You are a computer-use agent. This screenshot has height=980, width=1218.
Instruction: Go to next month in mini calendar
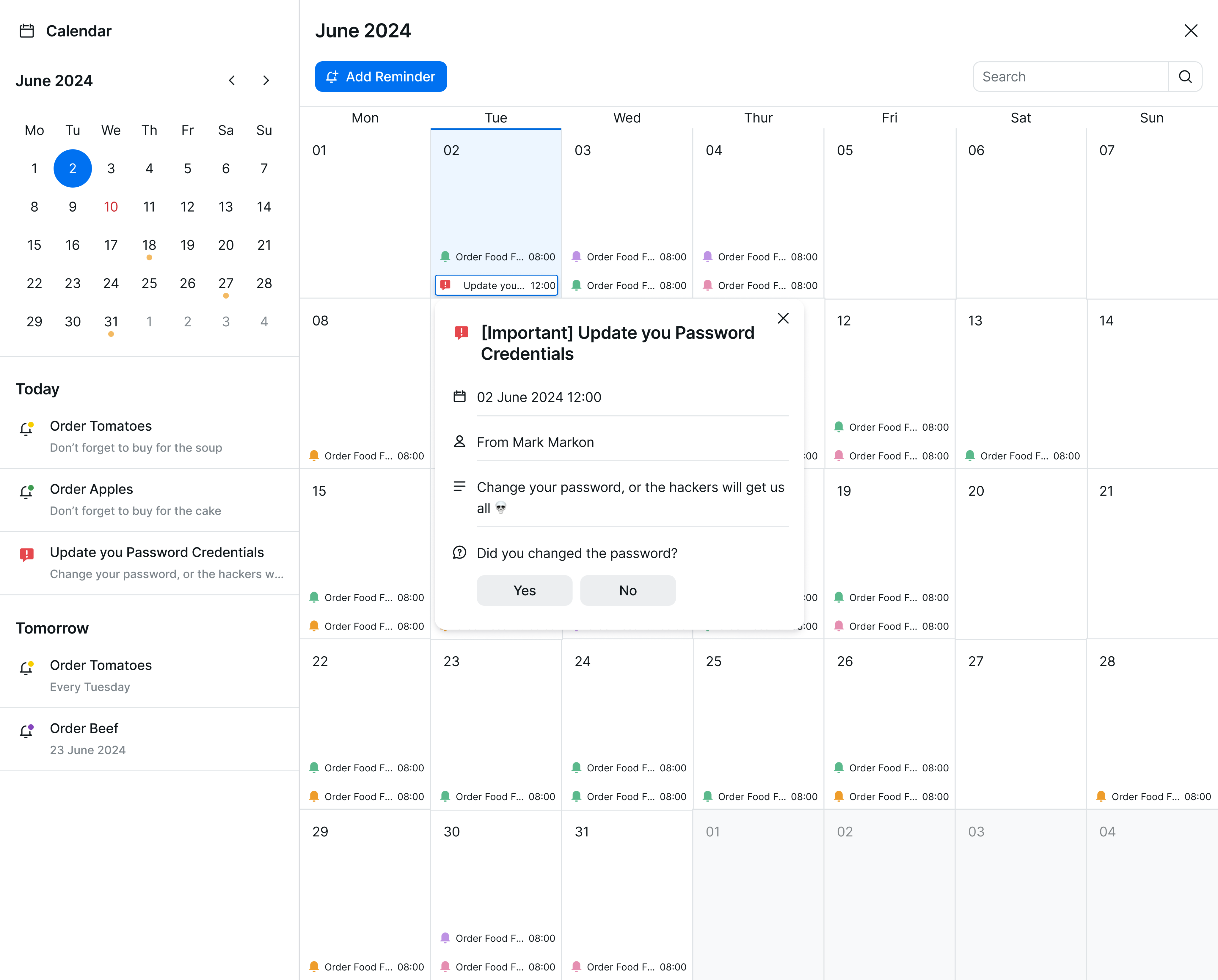point(266,81)
